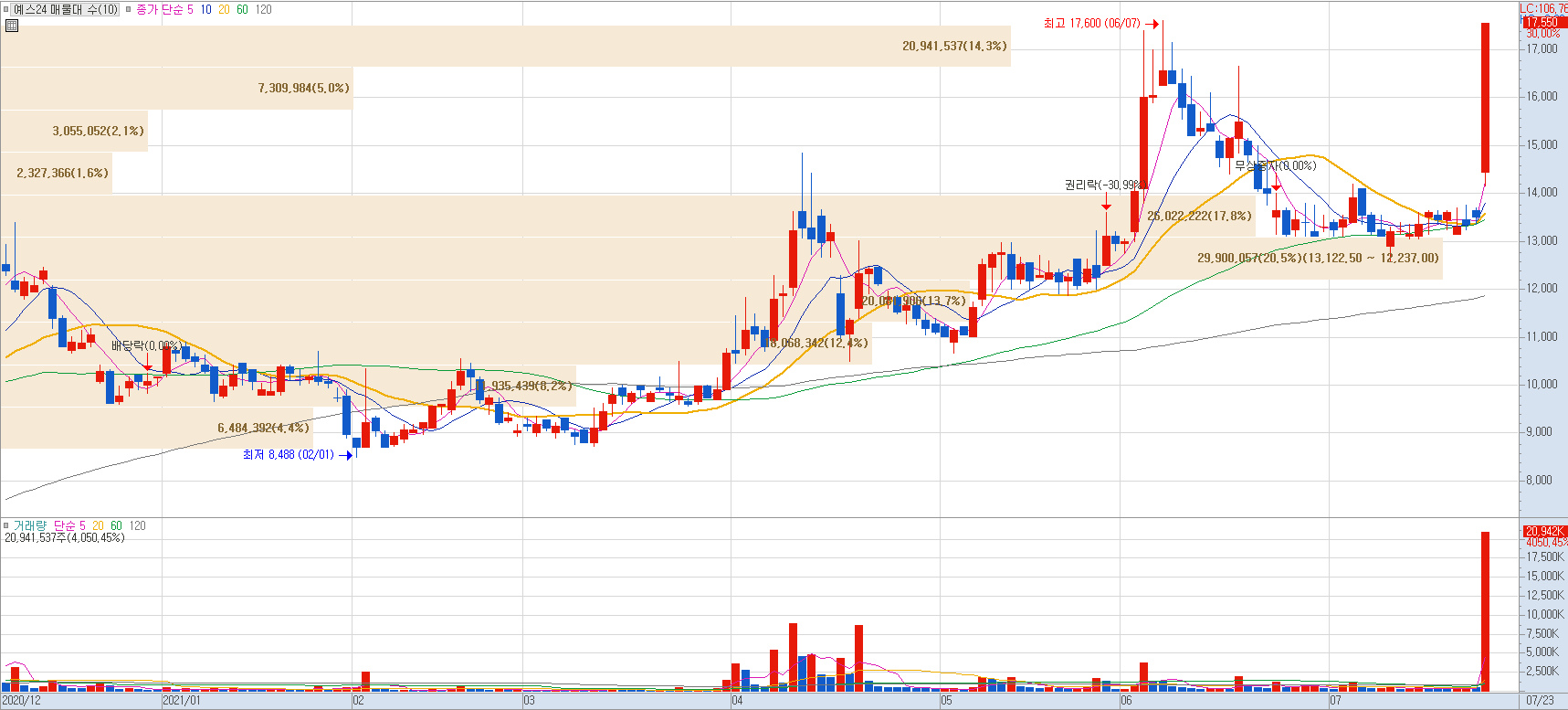The width and height of the screenshot is (1568, 710).
Task: Click the 18,068,342(12.4%) volume profile label
Action: (816, 343)
